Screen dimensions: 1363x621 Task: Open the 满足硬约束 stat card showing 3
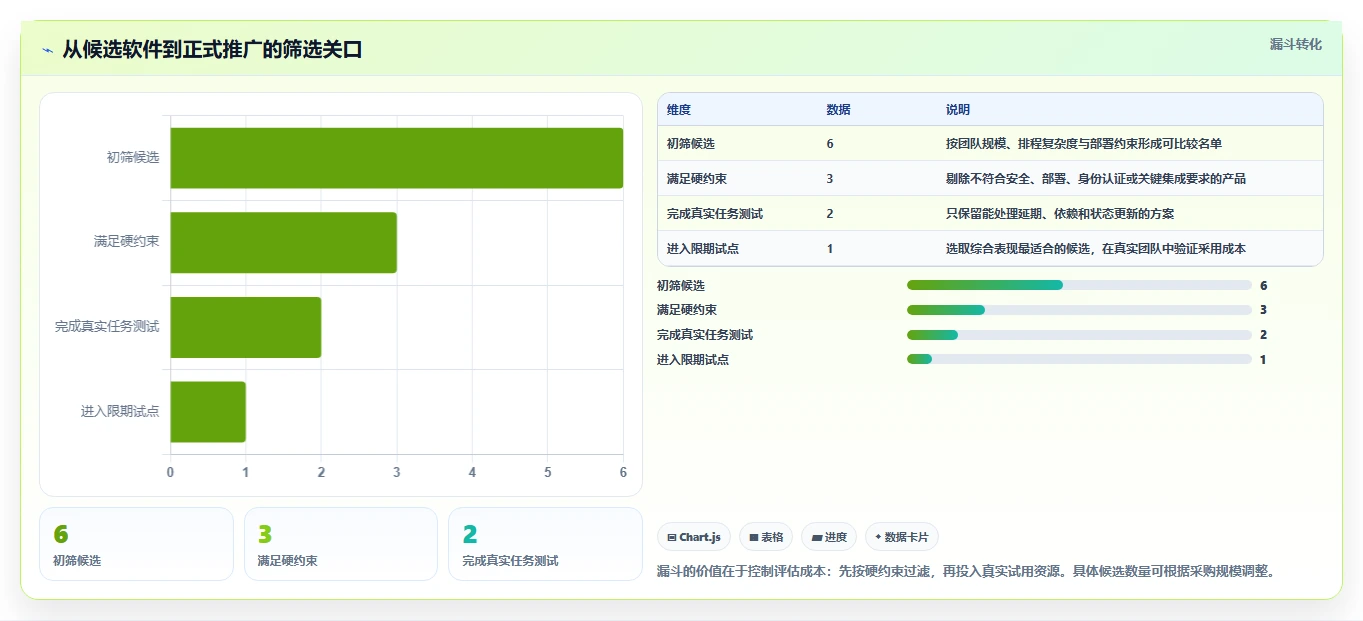[341, 544]
